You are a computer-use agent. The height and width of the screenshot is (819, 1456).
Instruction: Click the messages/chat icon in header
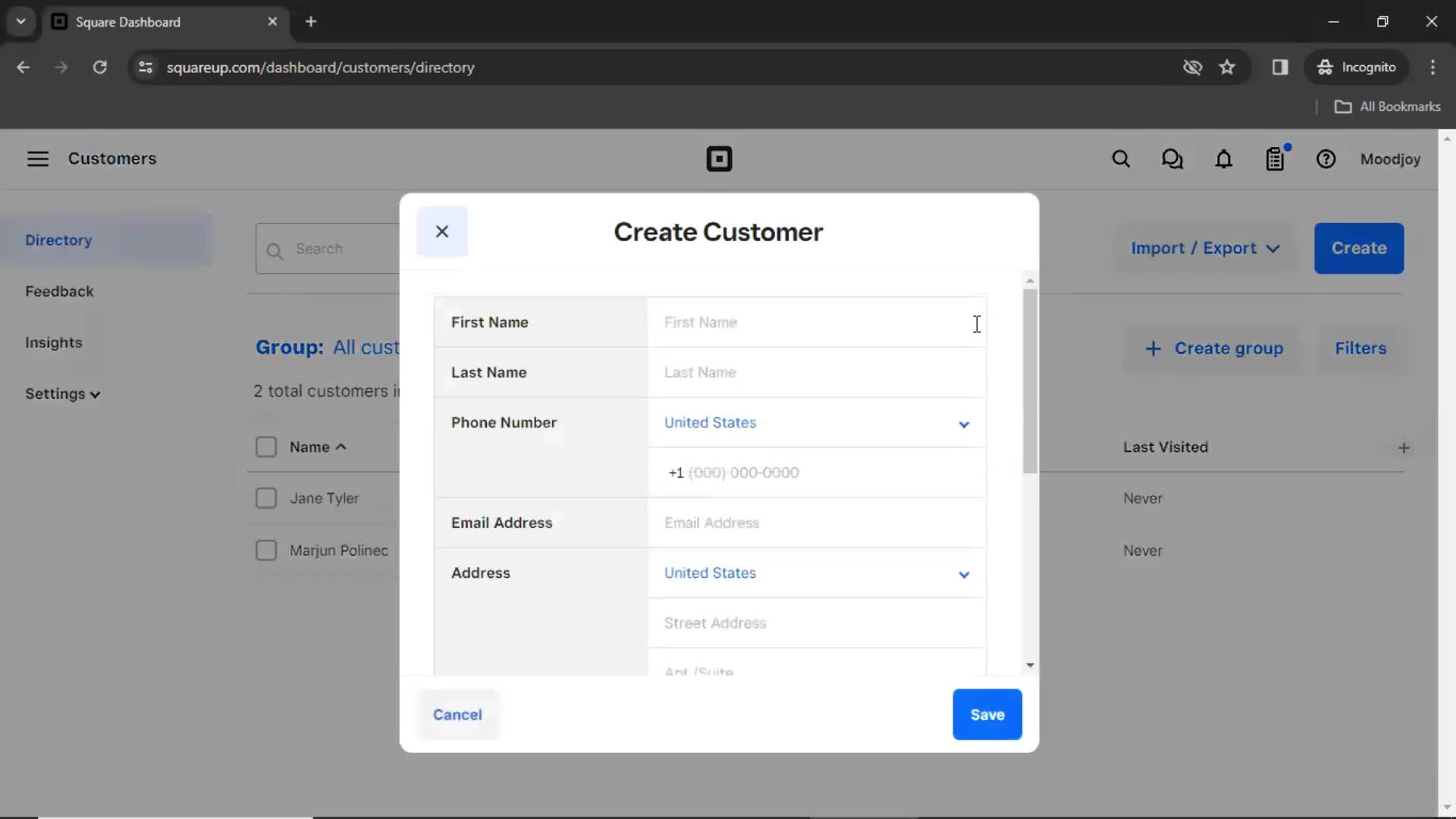click(x=1173, y=159)
